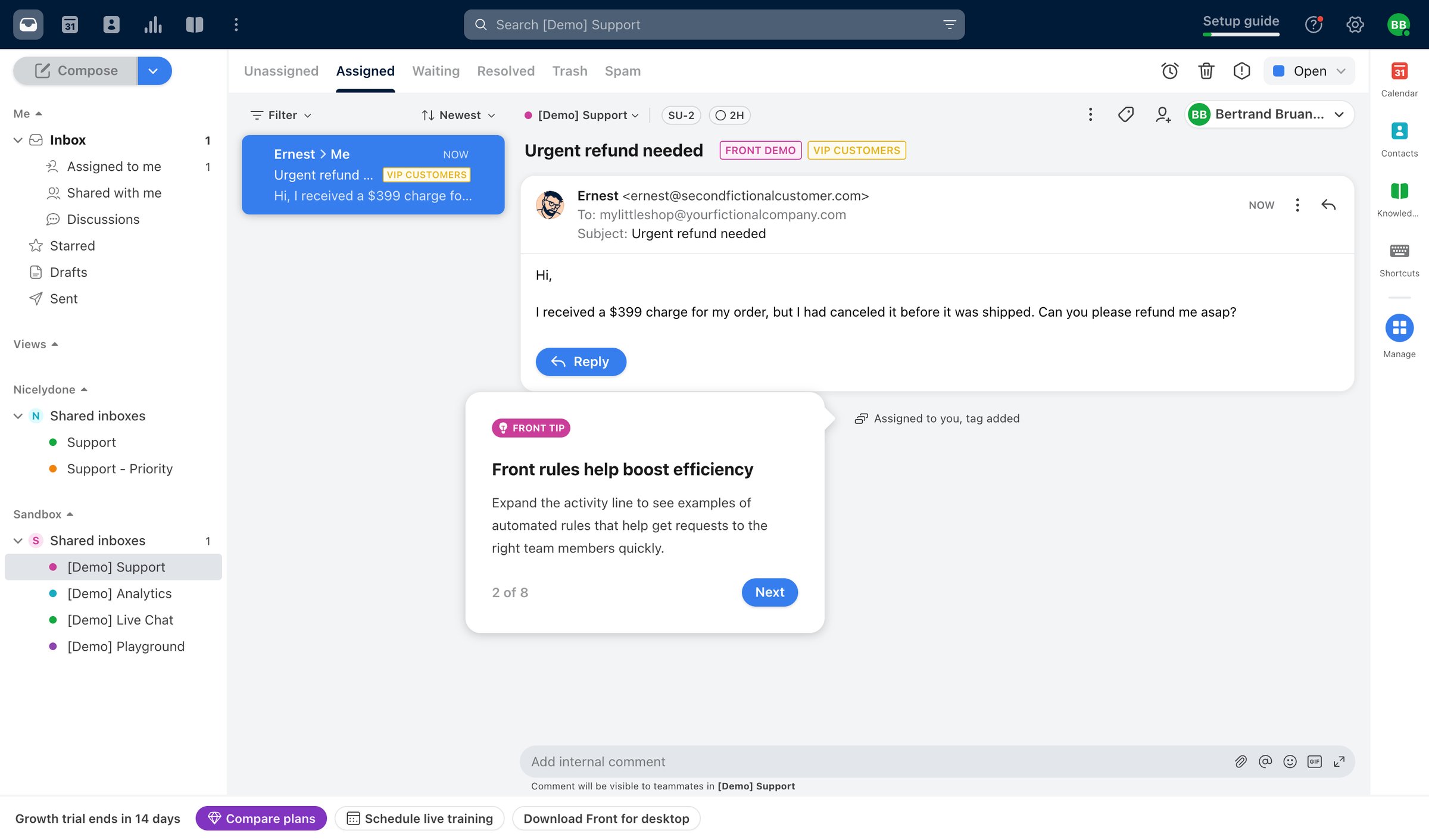Click the Compose button
Viewport: 1429px width, 840px height.
tap(76, 71)
